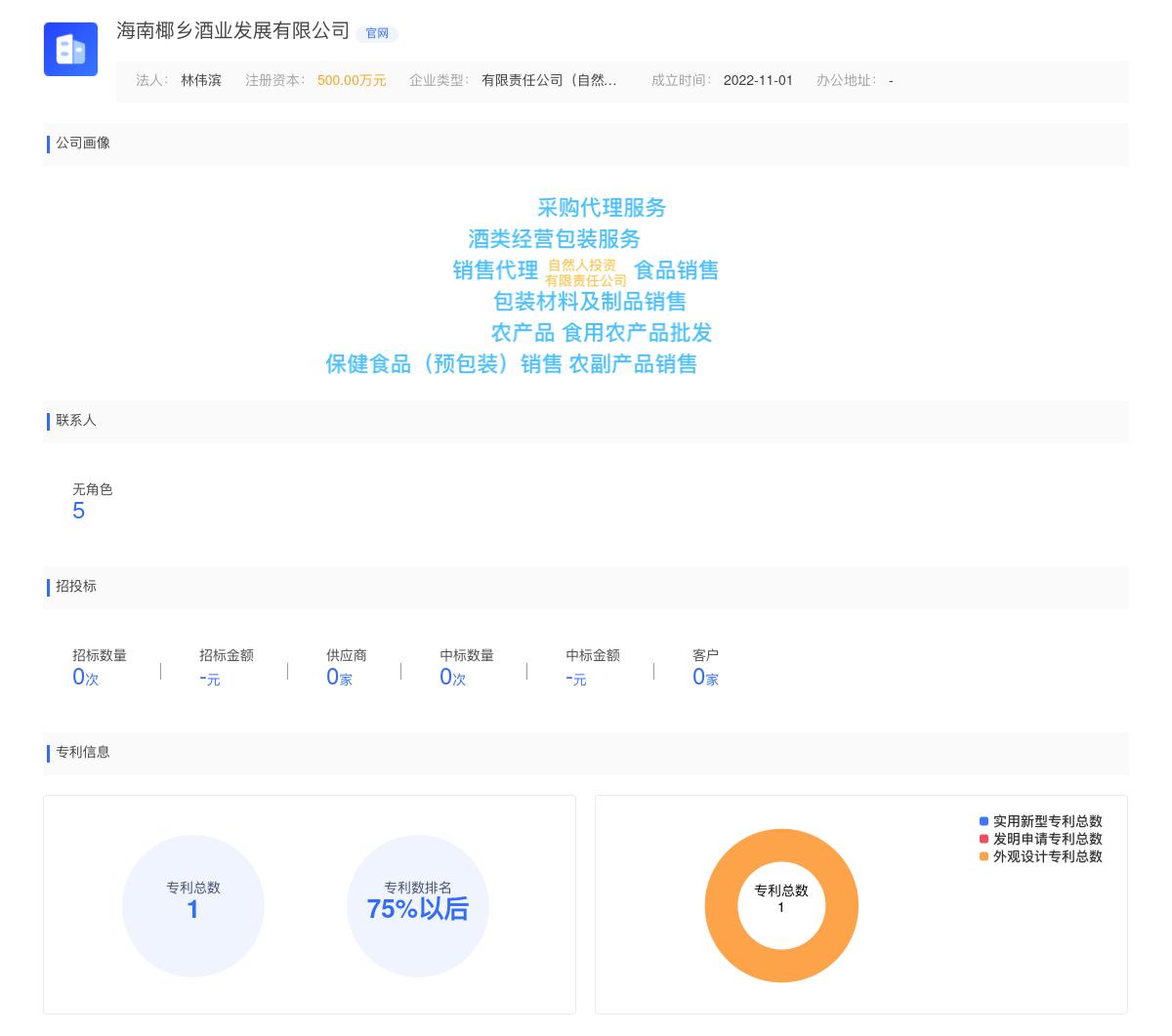Click the 办公地址 label
The image size is (1172, 1036).
click(x=846, y=80)
